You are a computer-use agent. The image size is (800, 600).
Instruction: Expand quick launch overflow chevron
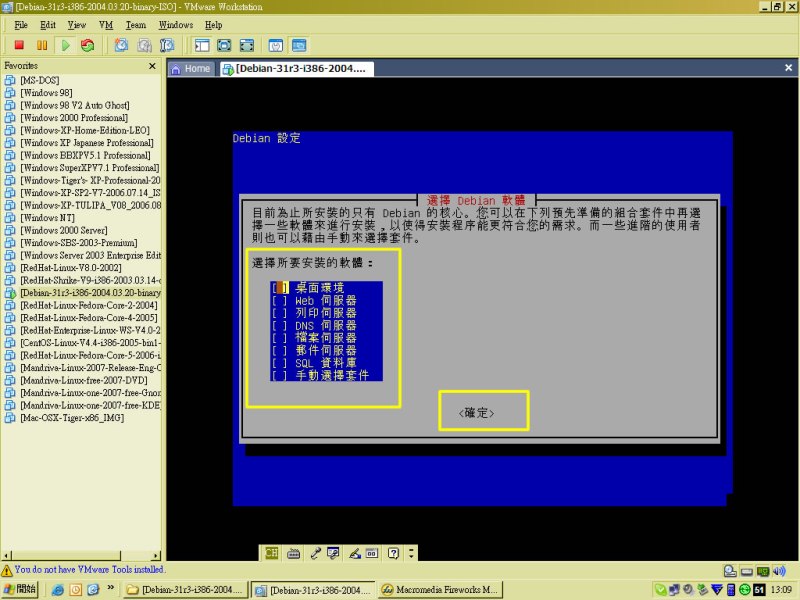[111, 588]
